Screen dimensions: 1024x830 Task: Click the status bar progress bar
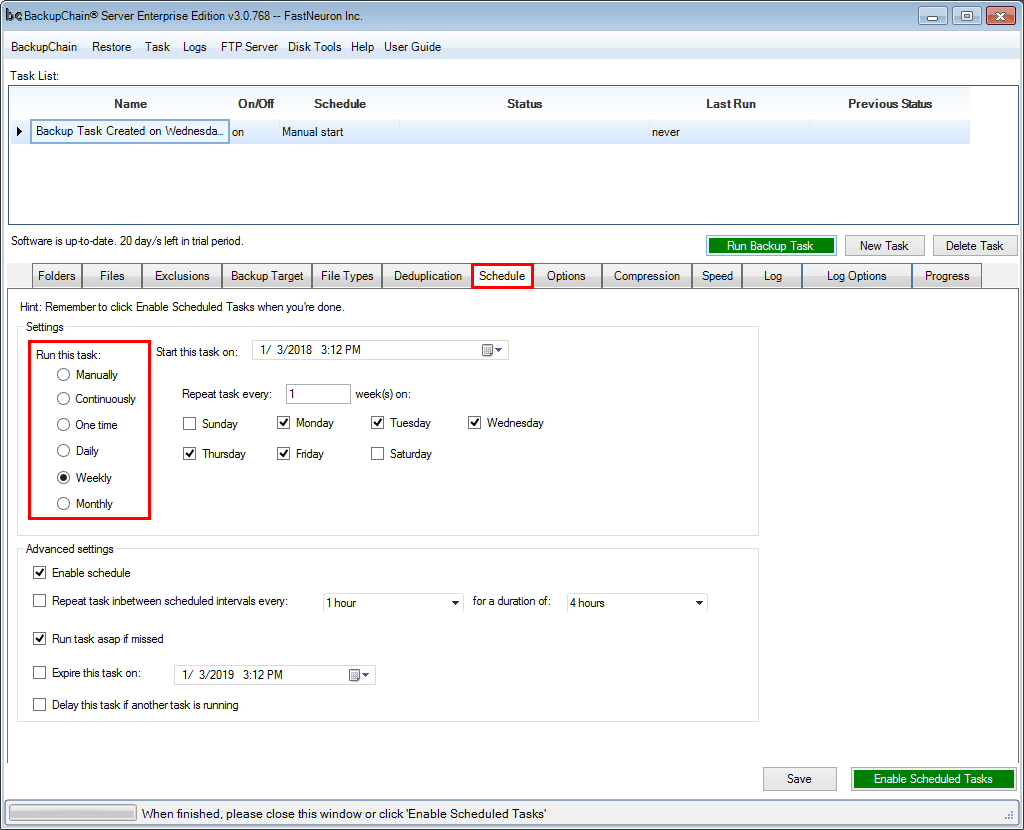click(72, 814)
